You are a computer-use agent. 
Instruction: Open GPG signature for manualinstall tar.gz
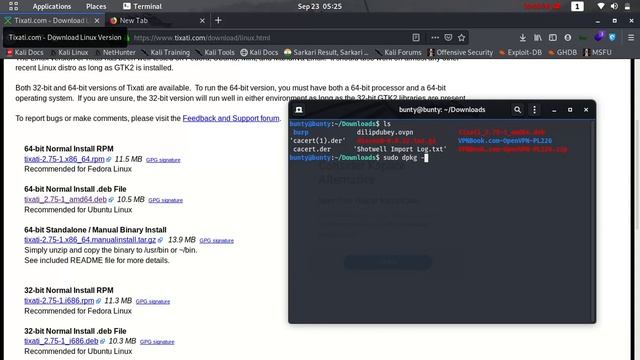point(217,241)
